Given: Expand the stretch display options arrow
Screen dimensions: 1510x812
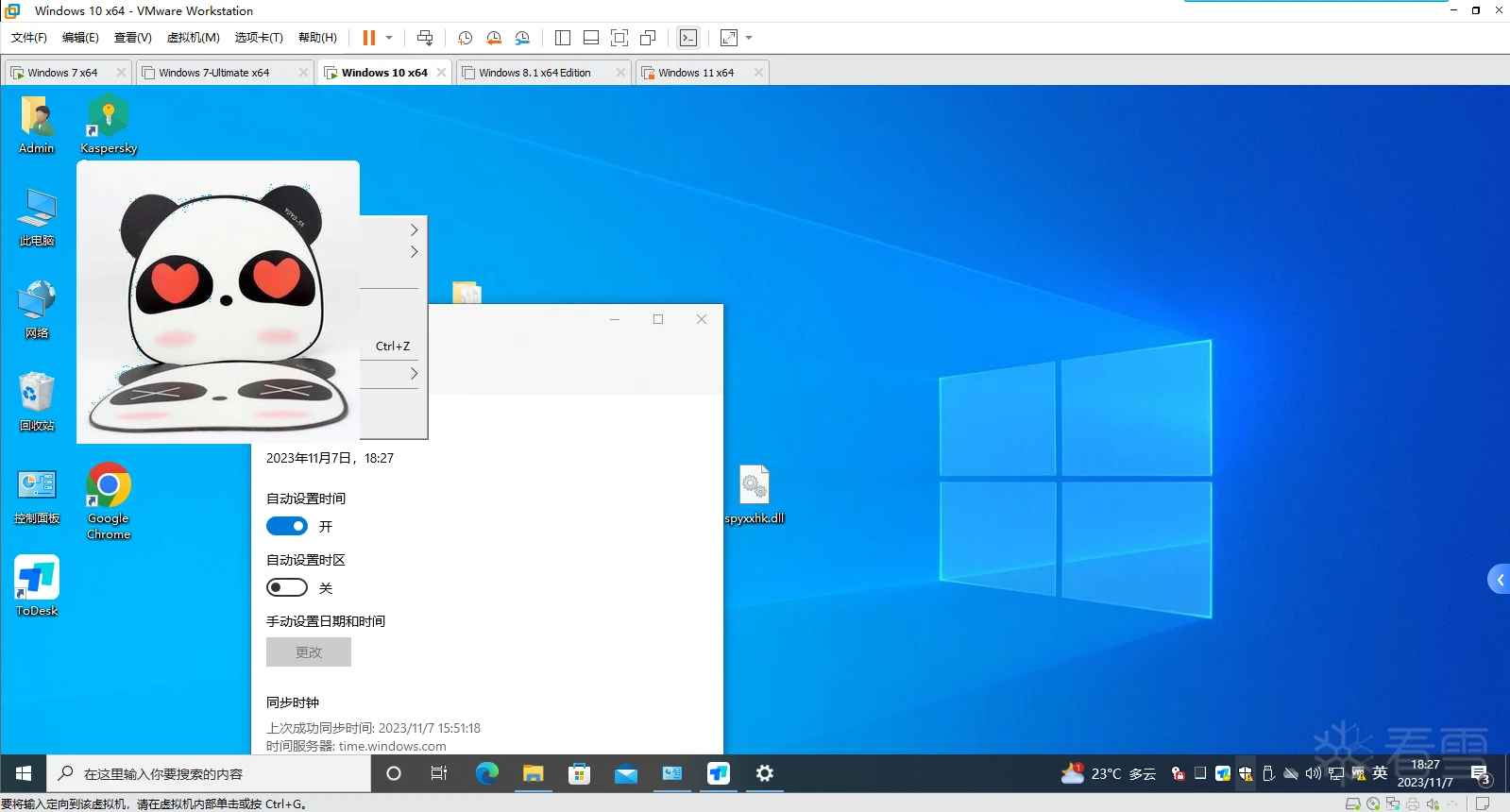Looking at the screenshot, I should (x=749, y=38).
